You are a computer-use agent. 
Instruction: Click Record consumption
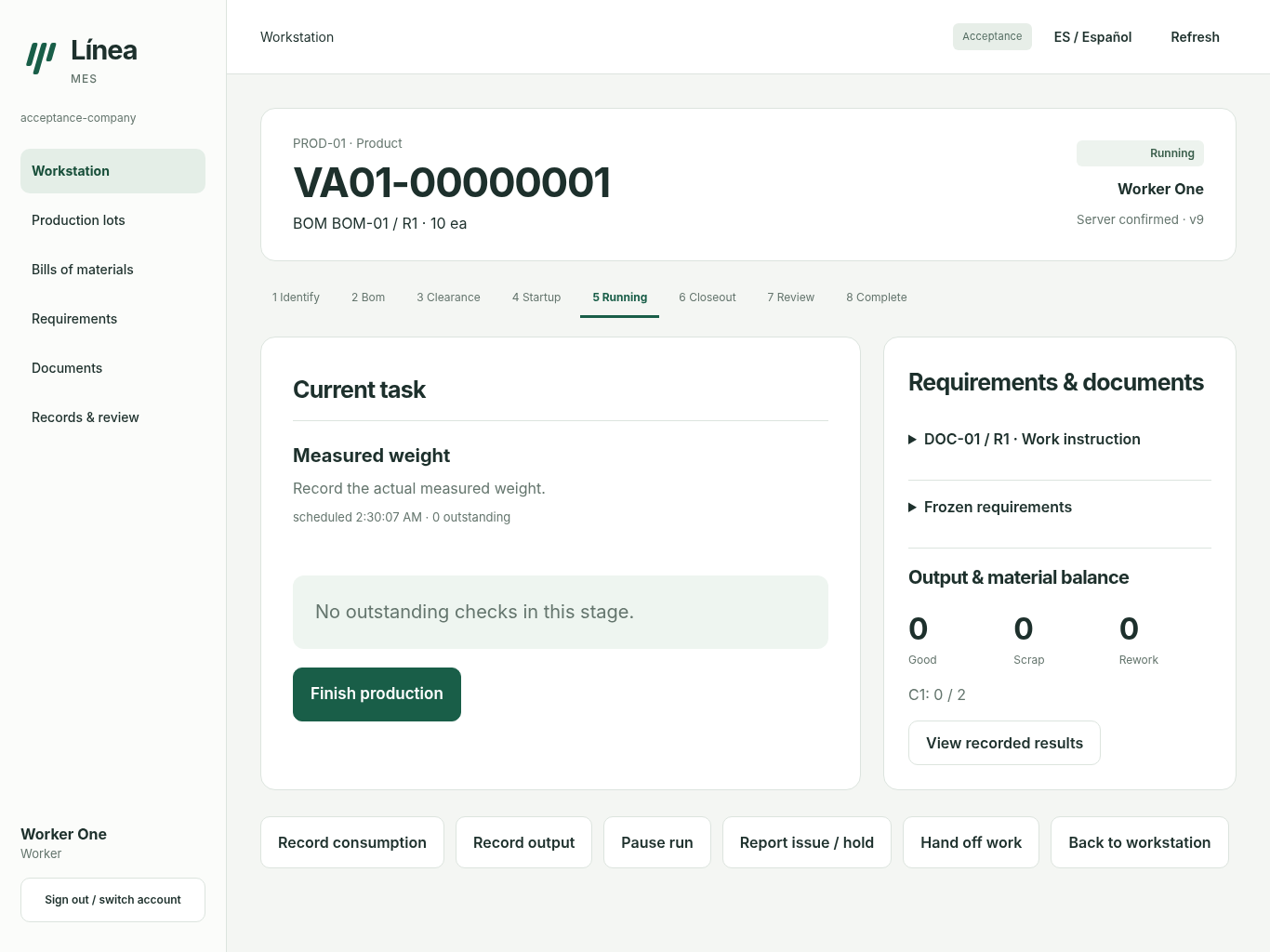(x=352, y=842)
